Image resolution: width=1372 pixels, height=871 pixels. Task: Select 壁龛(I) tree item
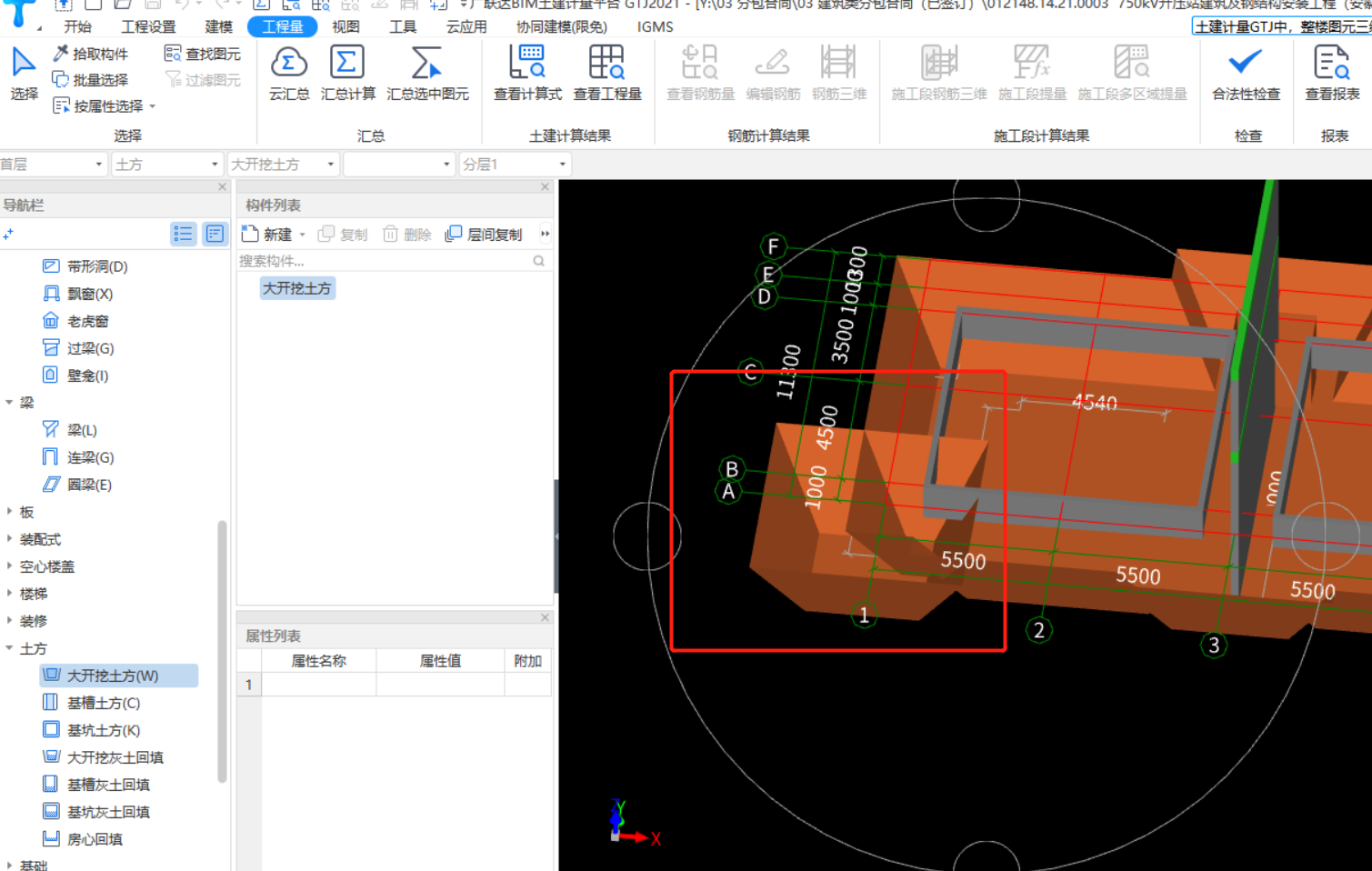[75, 375]
